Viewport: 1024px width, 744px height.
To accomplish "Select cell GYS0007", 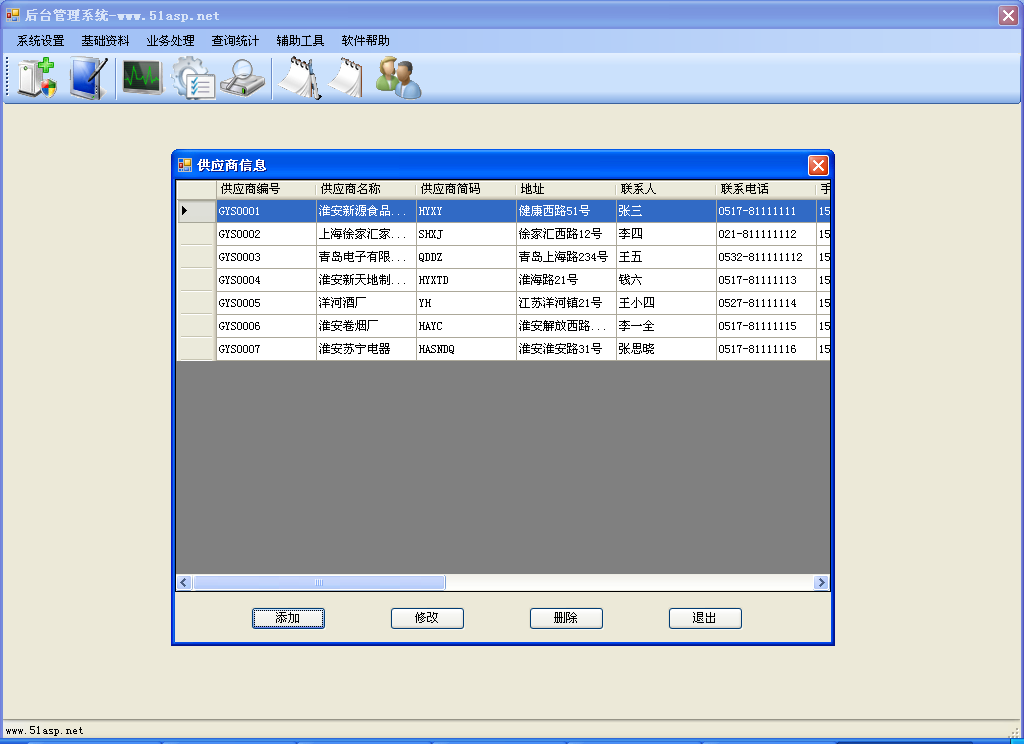I will pyautogui.click(x=266, y=348).
